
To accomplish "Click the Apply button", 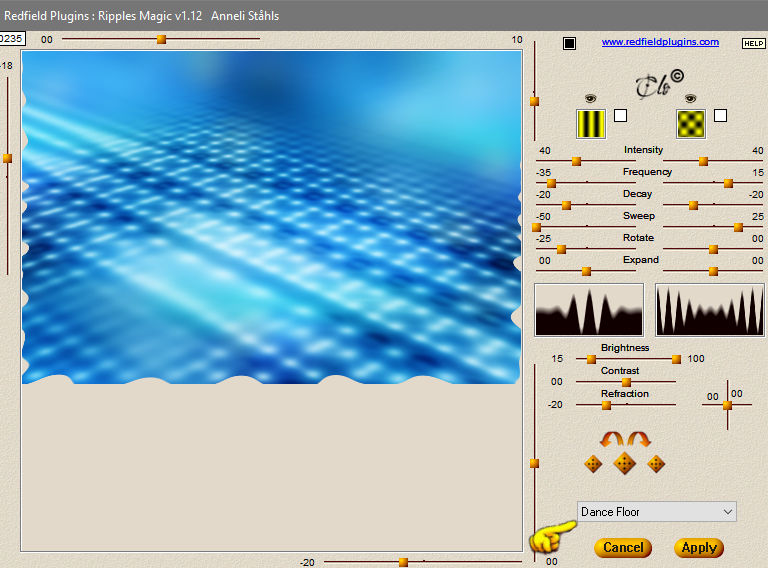I will tap(699, 547).
